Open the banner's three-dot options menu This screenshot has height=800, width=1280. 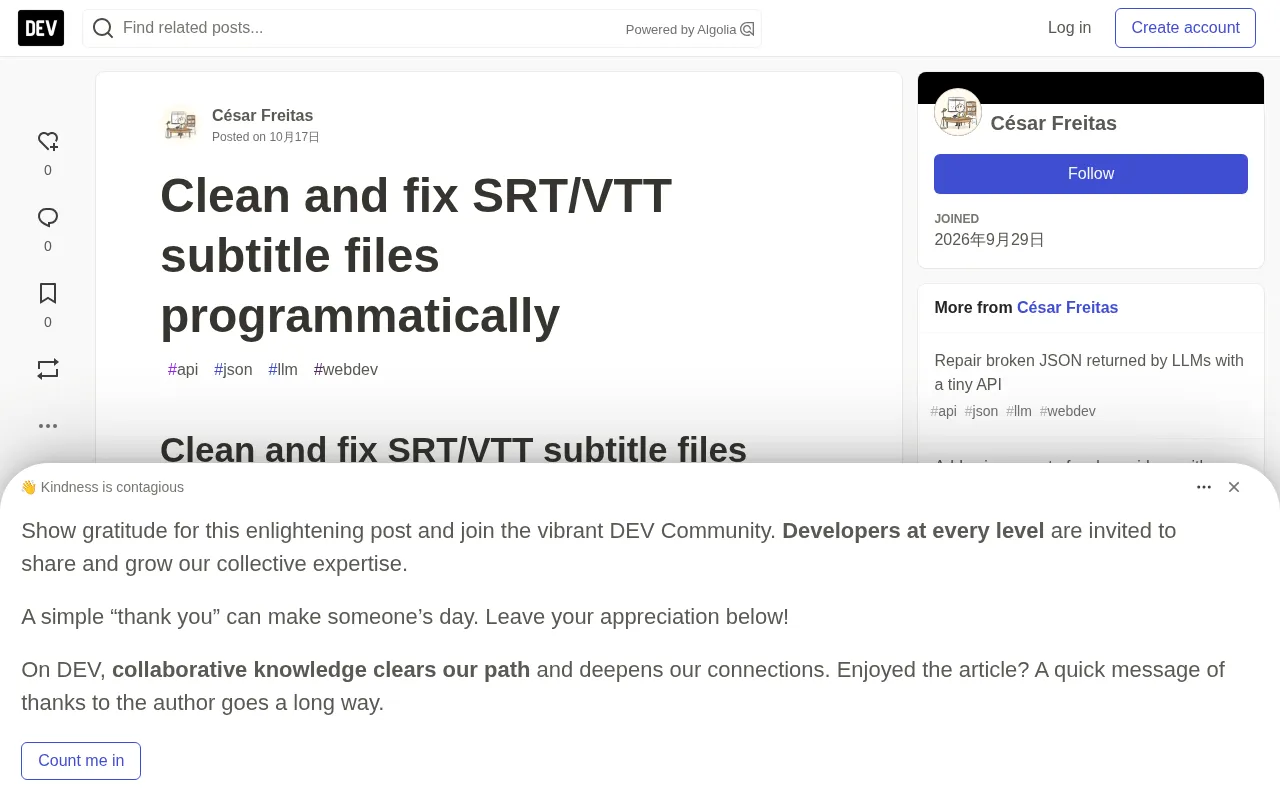point(1204,487)
